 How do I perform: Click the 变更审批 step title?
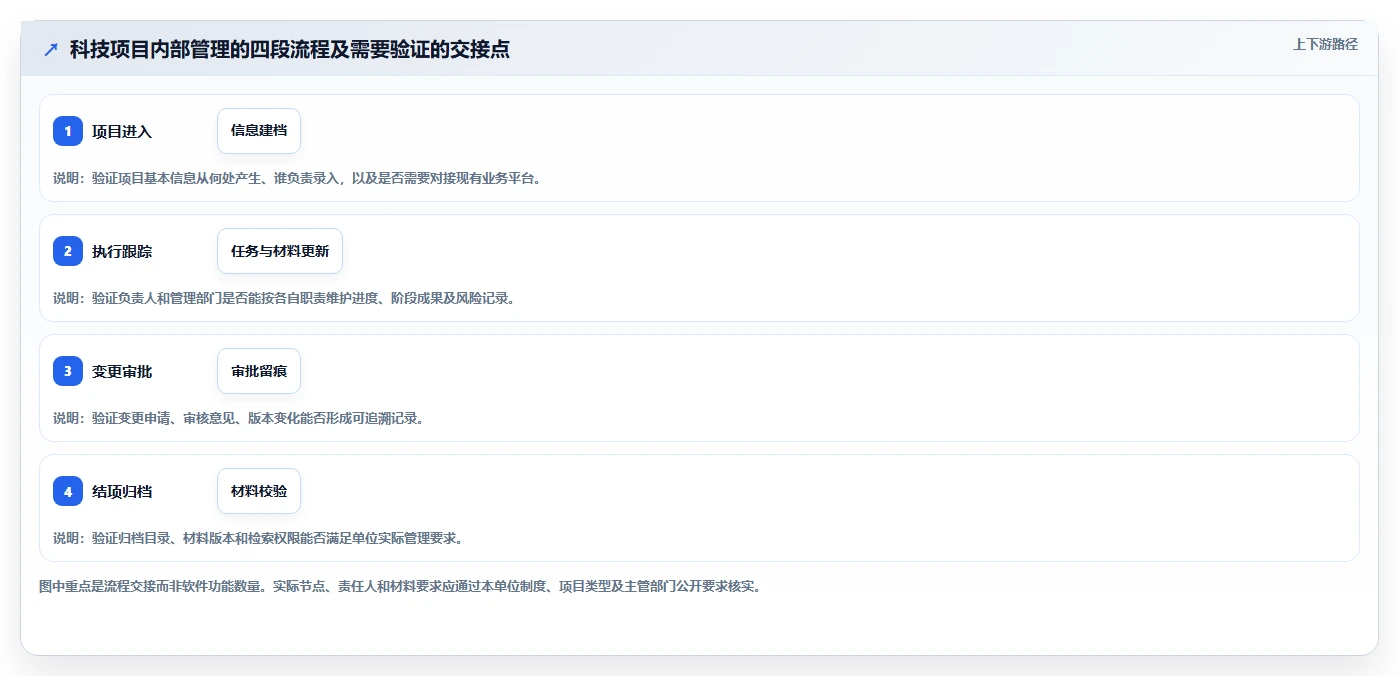[122, 371]
